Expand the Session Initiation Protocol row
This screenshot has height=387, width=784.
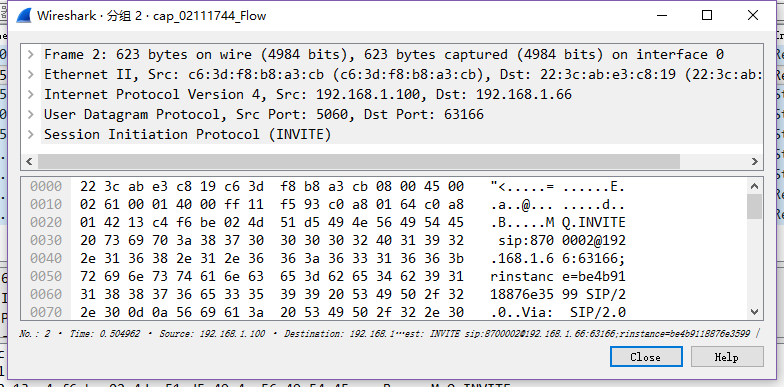31,134
